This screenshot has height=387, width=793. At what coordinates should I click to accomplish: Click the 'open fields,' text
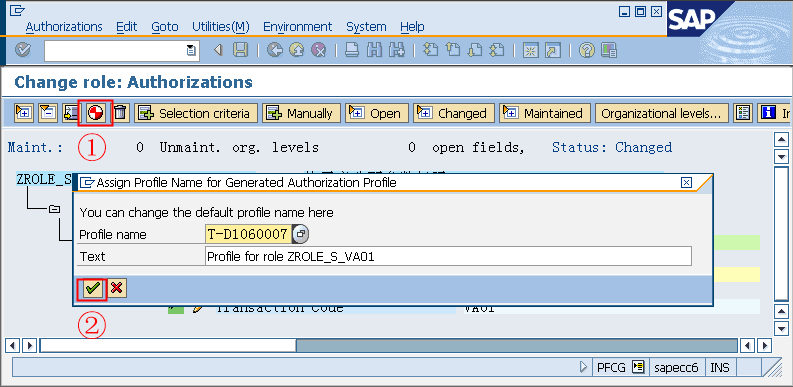tap(478, 147)
